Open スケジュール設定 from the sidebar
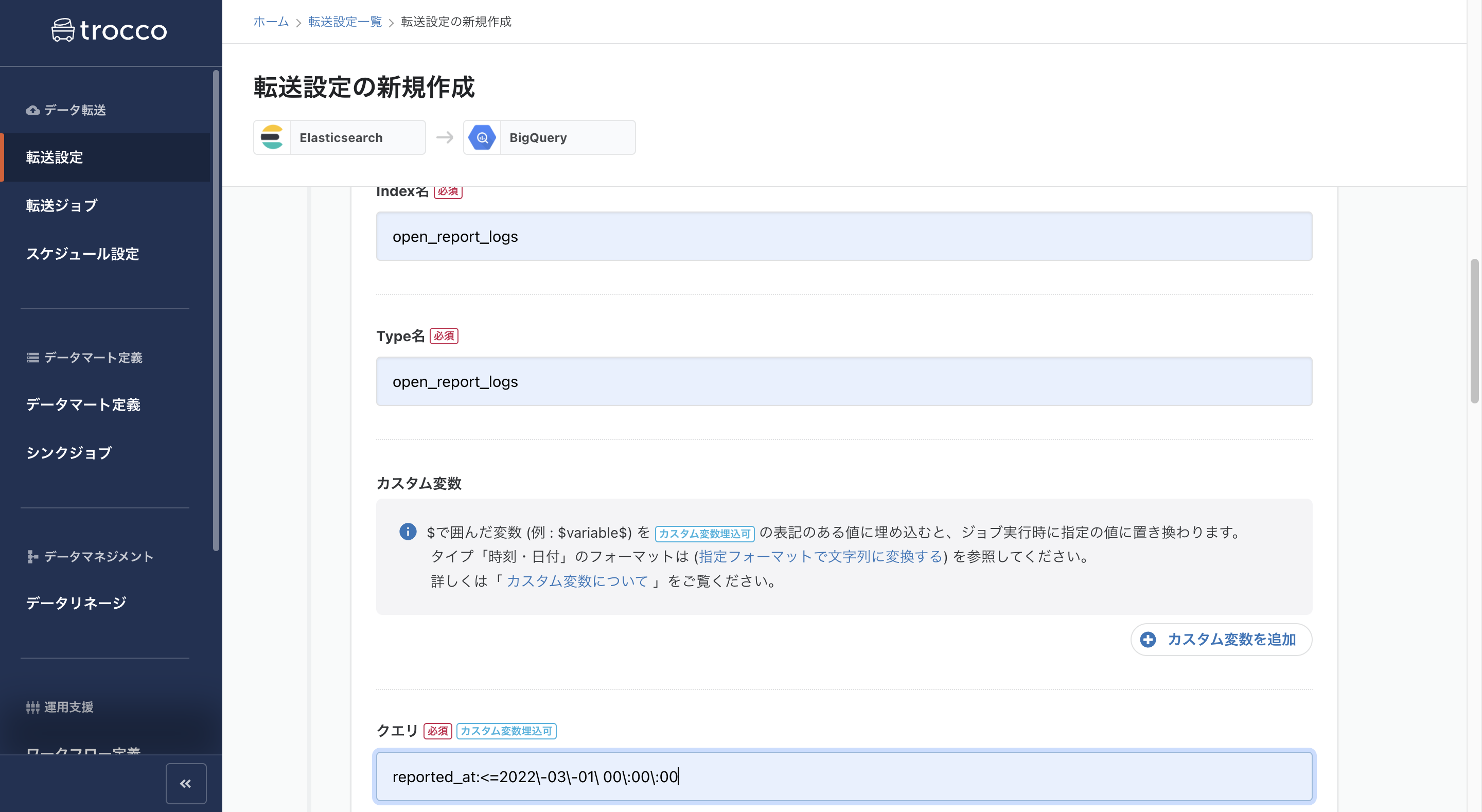1482x812 pixels. (x=82, y=254)
